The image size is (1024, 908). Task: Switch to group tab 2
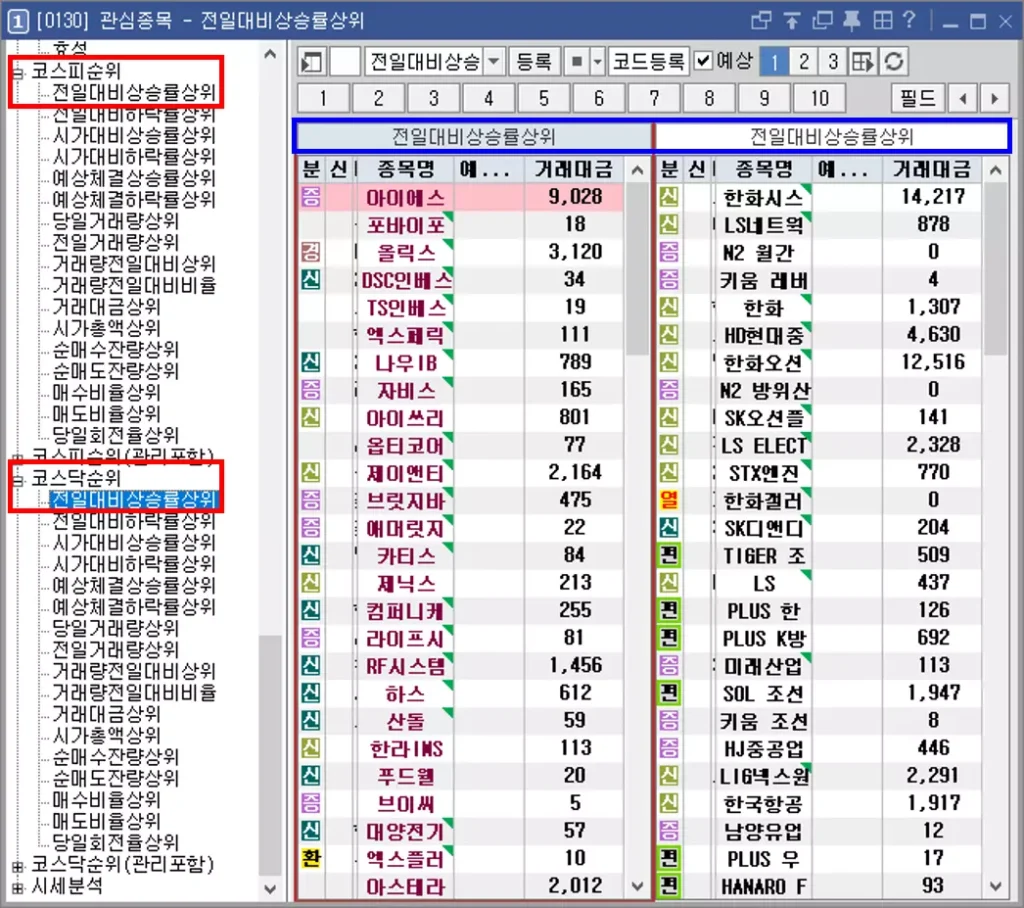pyautogui.click(x=379, y=99)
